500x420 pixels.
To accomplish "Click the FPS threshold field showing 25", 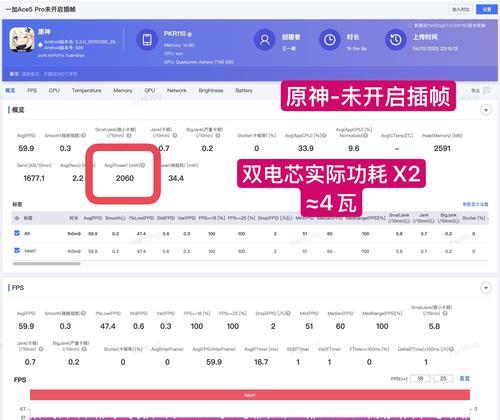I will 443,378.
